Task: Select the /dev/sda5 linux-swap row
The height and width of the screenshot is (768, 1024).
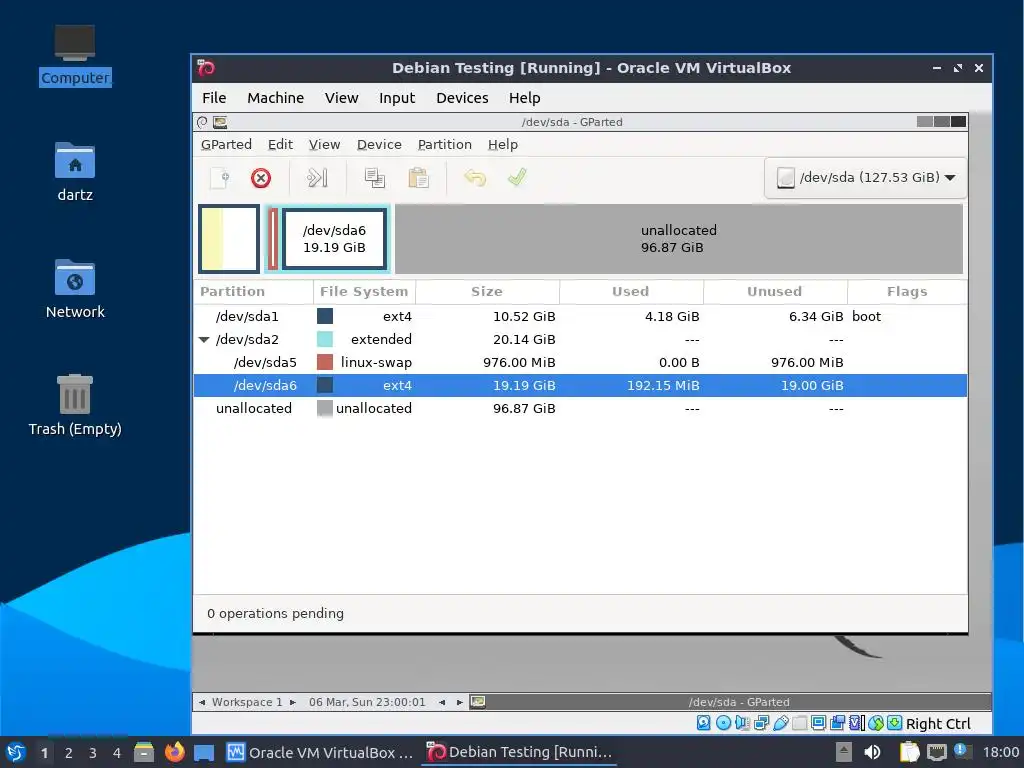Action: pos(580,362)
